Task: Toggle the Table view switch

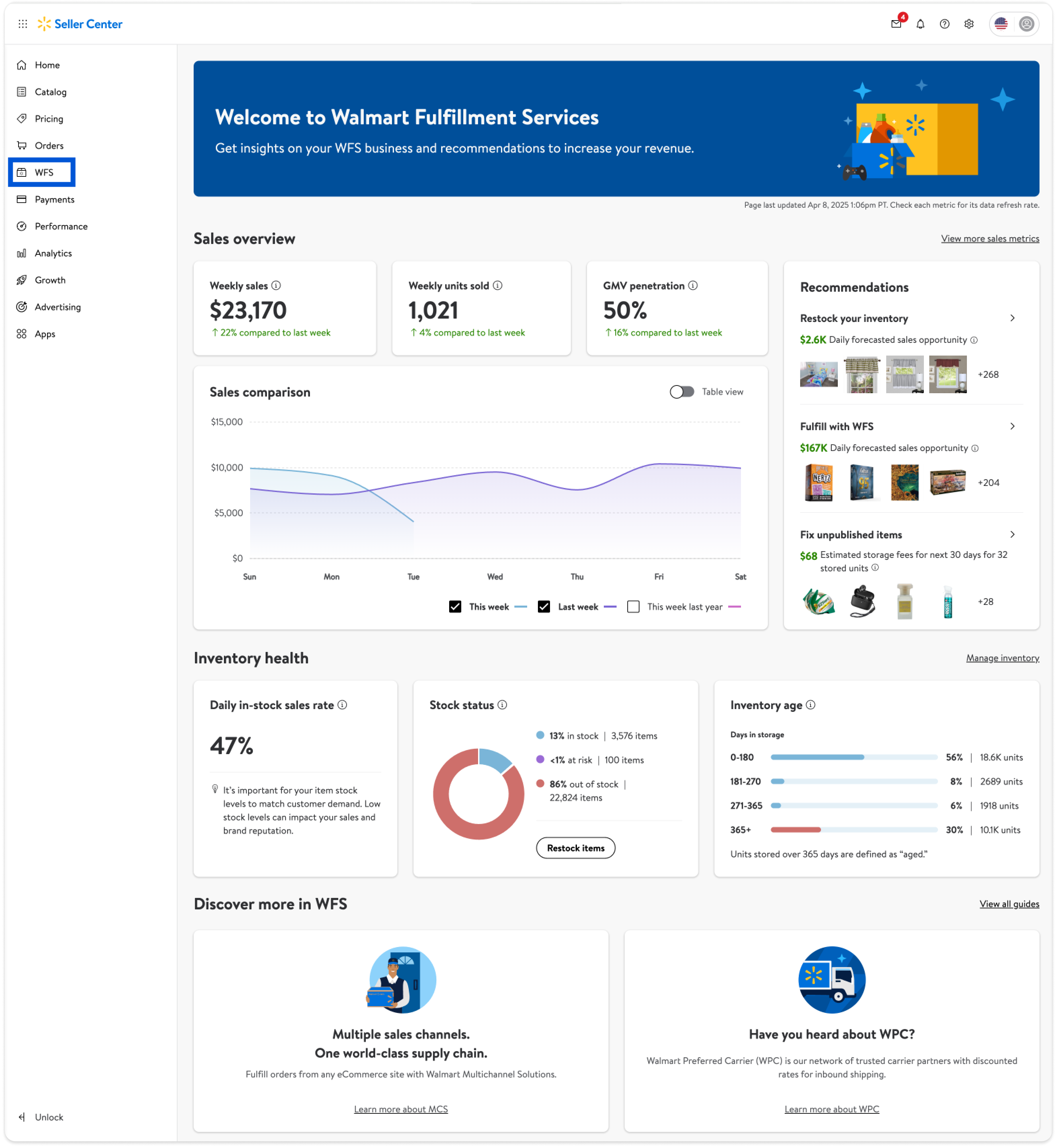Action: tap(682, 392)
